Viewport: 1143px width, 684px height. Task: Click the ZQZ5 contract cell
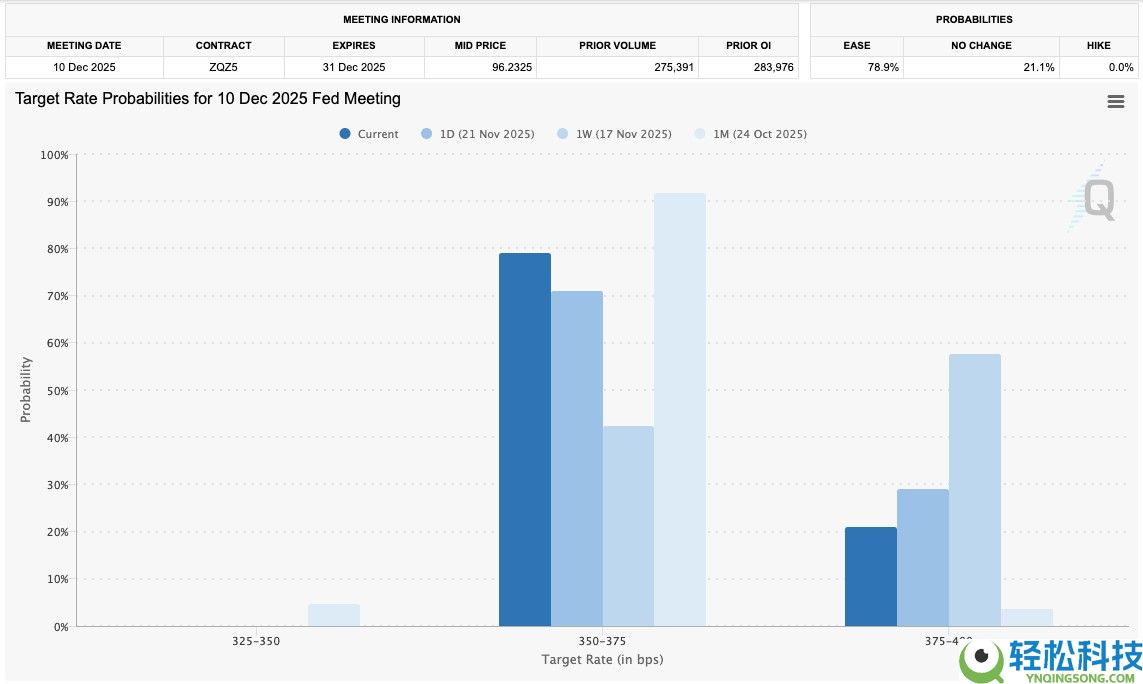pyautogui.click(x=224, y=67)
